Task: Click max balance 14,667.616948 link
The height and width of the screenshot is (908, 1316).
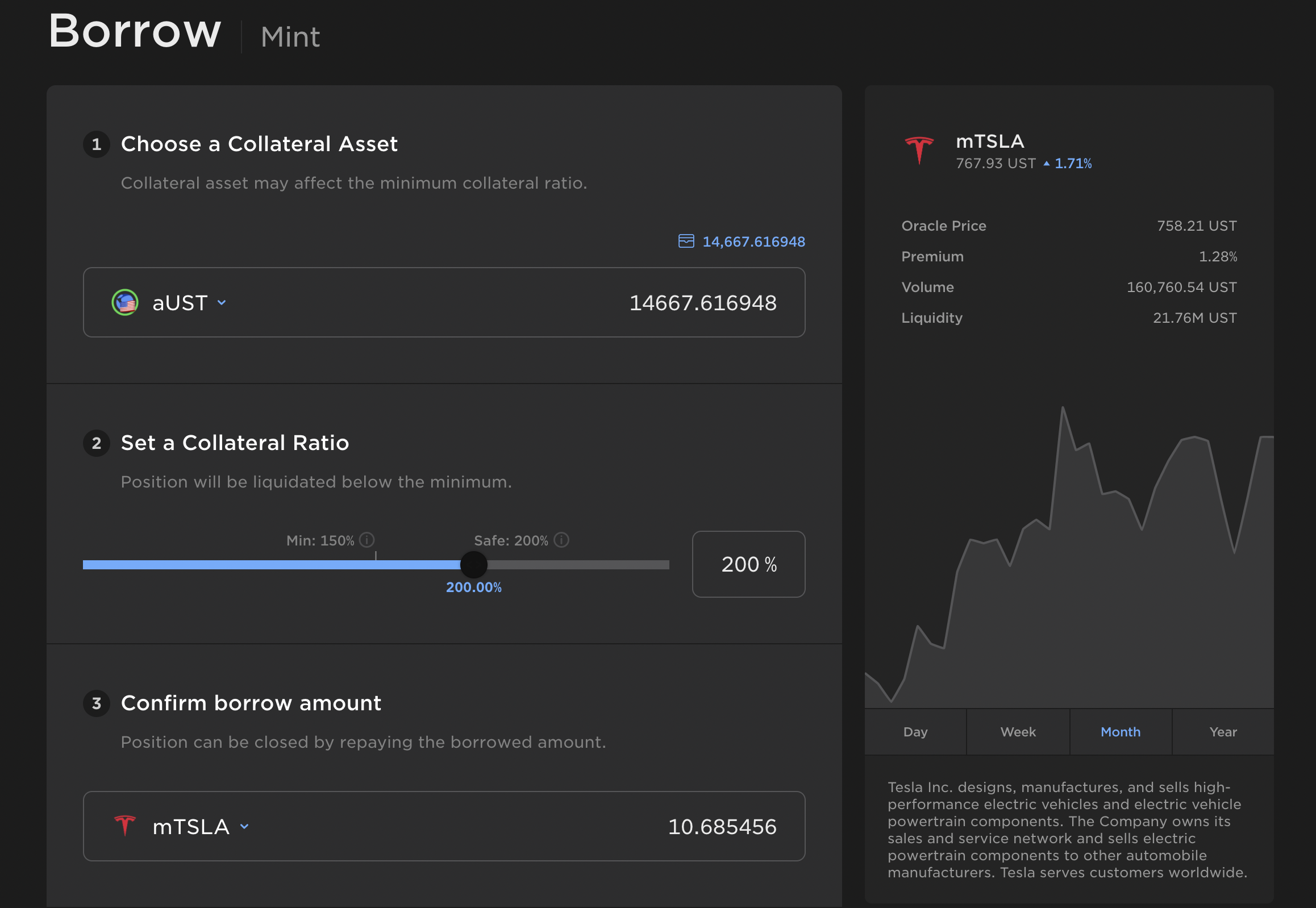Action: [753, 242]
